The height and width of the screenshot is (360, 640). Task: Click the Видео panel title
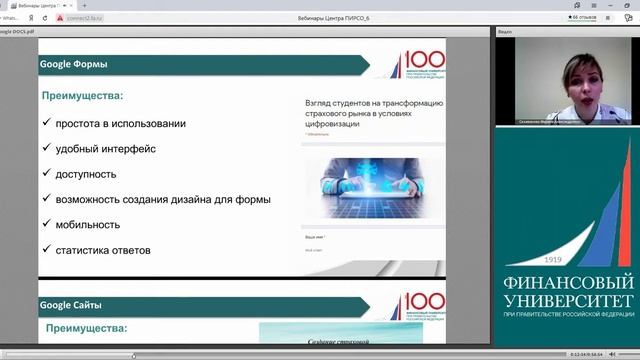pos(505,31)
